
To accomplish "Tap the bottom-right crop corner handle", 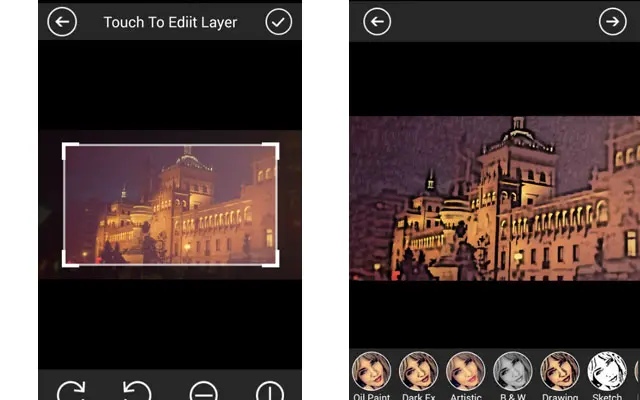I will pos(276,263).
